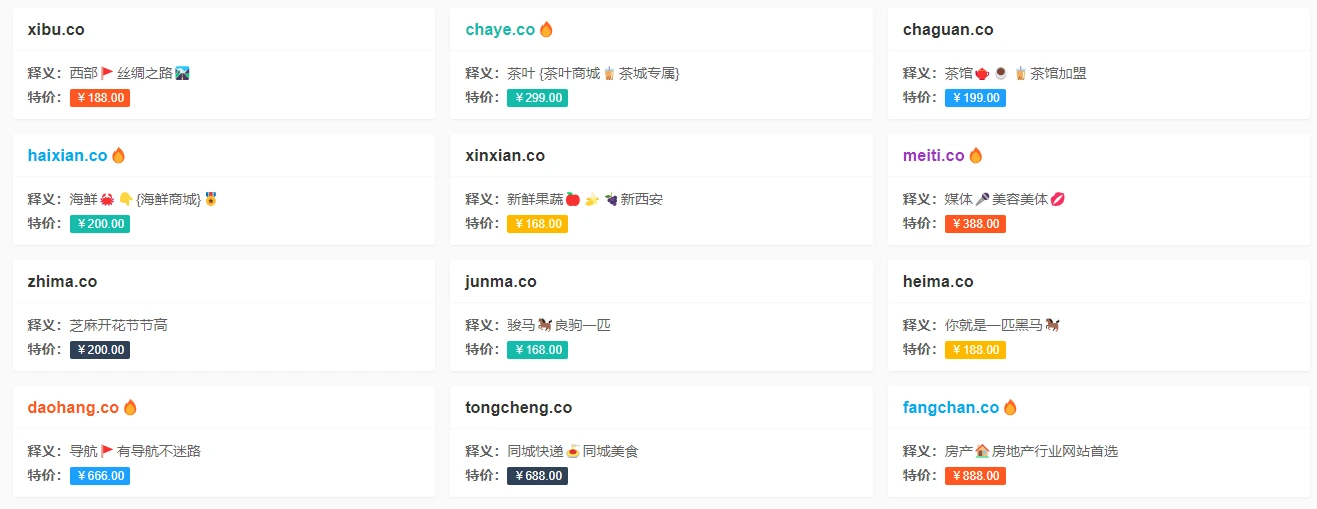Click the fire icon next to chaye.co
This screenshot has width=1317, height=509.
[x=546, y=30]
